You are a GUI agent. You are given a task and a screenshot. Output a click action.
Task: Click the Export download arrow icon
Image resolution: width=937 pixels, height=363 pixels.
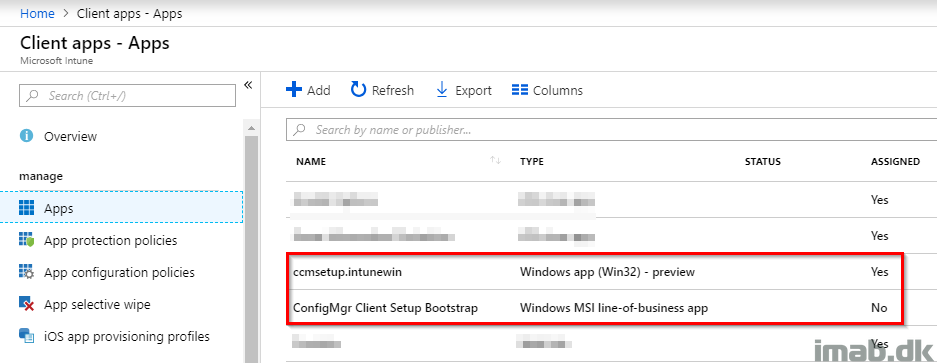point(442,90)
